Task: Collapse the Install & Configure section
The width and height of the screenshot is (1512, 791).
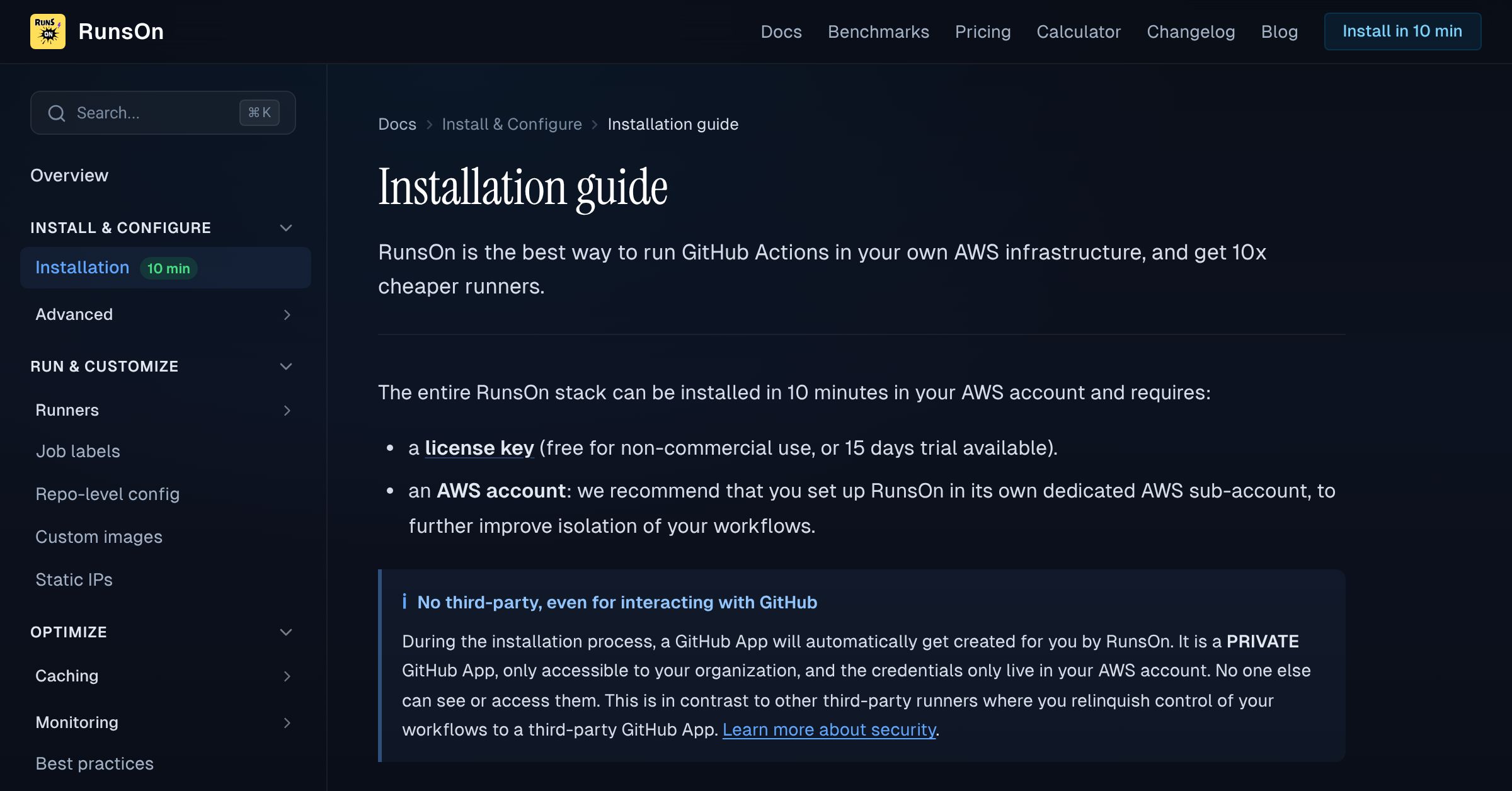Action: click(287, 227)
